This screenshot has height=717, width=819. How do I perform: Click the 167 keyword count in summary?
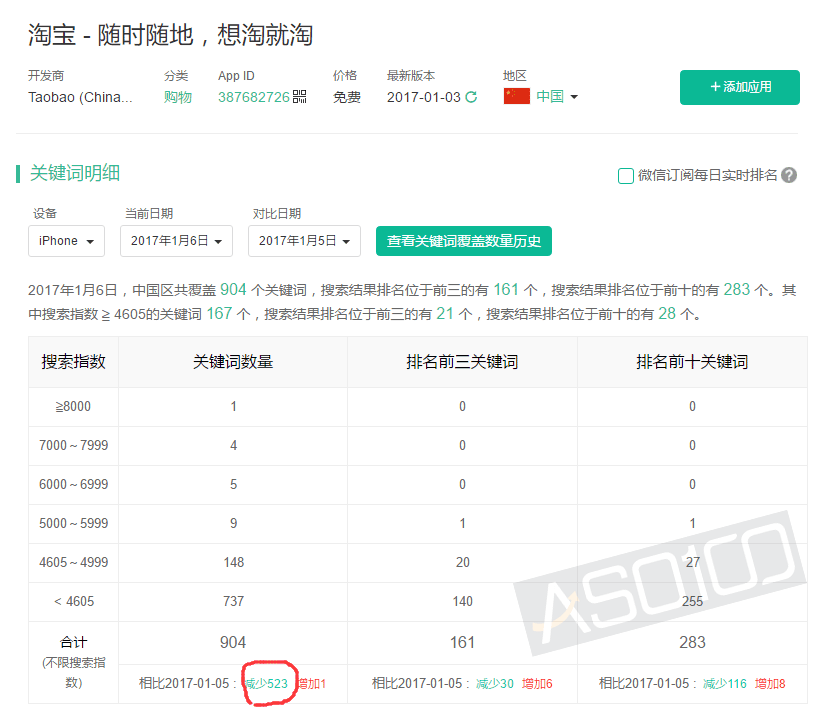pyautogui.click(x=219, y=313)
